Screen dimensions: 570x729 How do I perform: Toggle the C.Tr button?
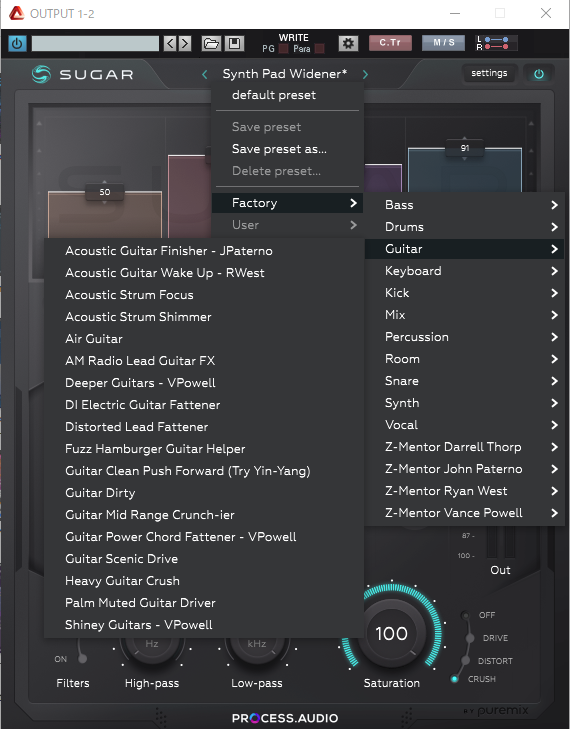point(390,43)
